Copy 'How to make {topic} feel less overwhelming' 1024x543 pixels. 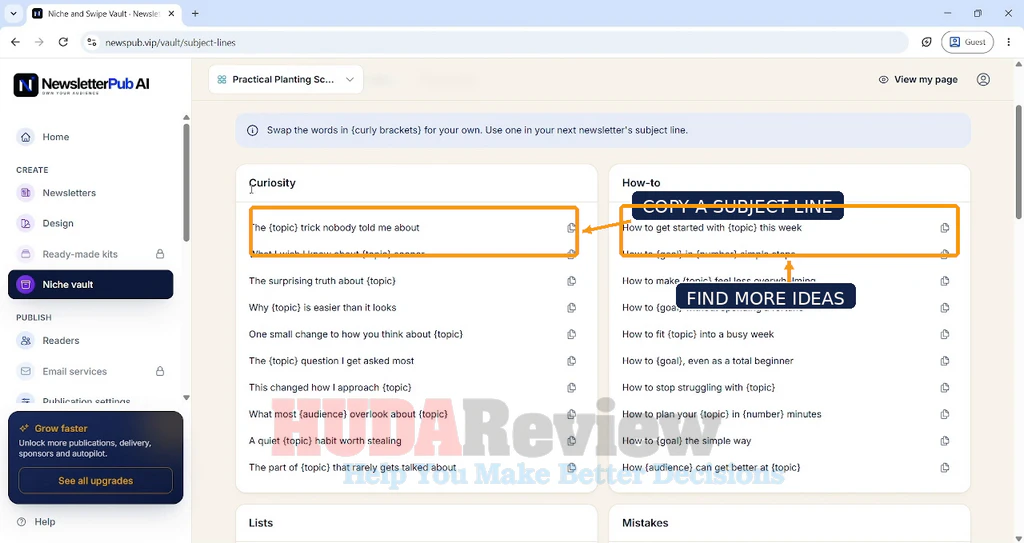pos(944,281)
